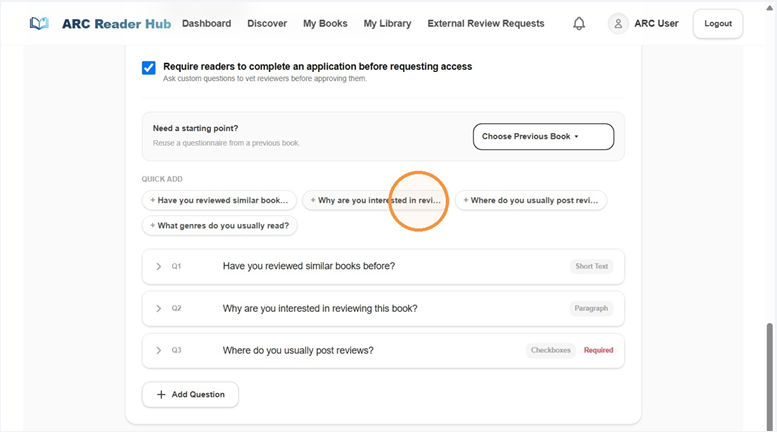
Task: Click the Checkboxes type badge
Action: (x=551, y=350)
